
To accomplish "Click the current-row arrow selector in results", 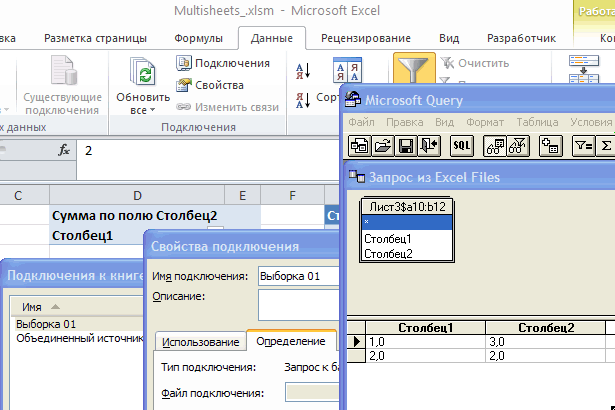I will 356,342.
